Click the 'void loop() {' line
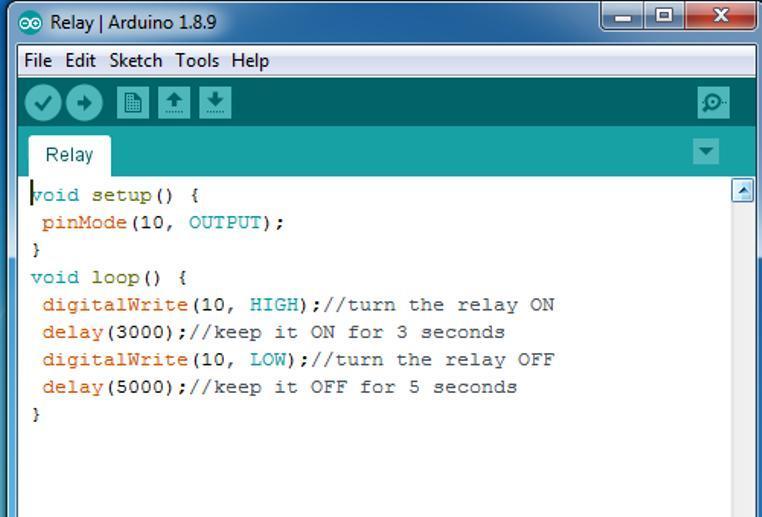The width and height of the screenshot is (762, 517). click(x=109, y=277)
